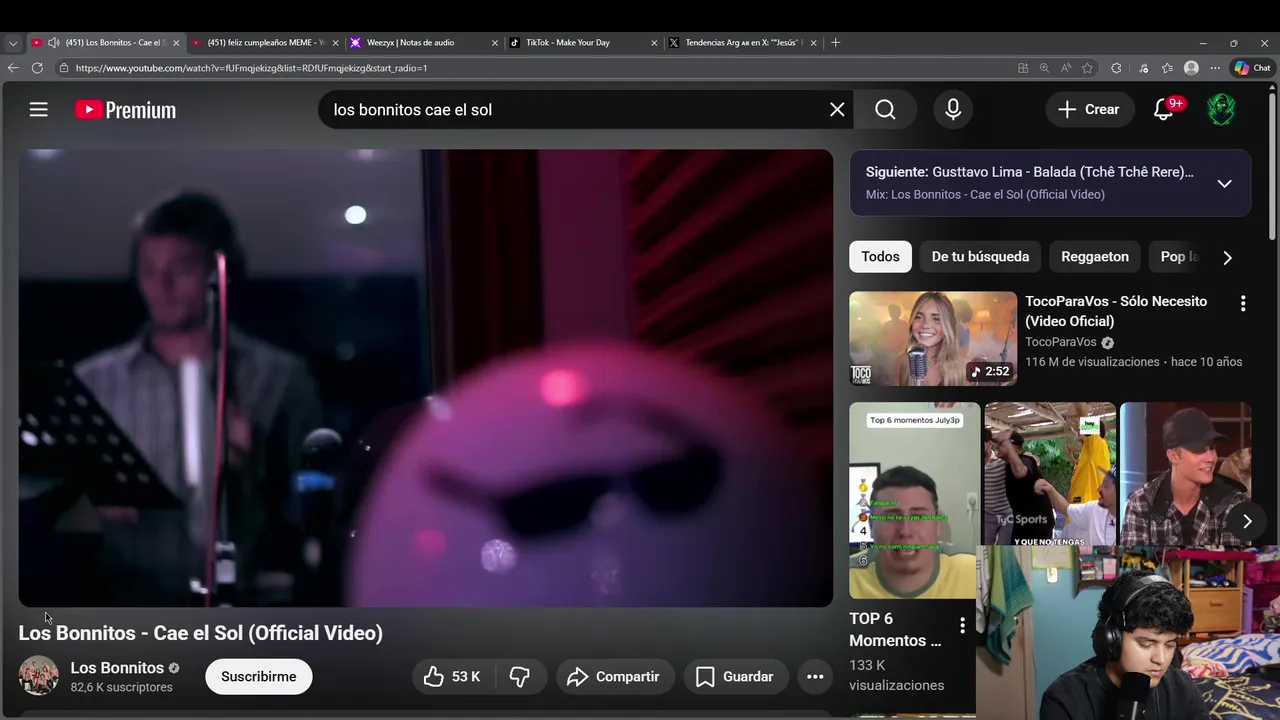Open favorites list
Viewport: 1280px width, 720px height.
coord(1167,68)
